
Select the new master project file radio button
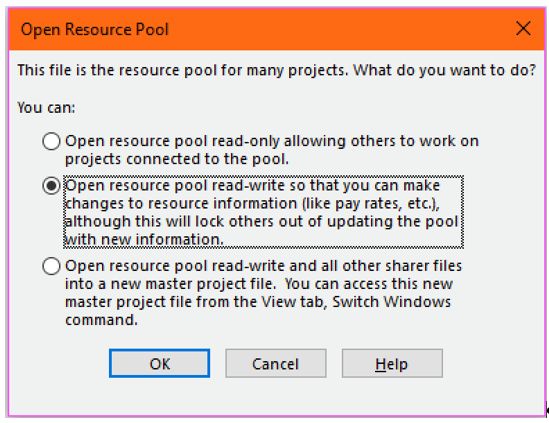pos(51,266)
